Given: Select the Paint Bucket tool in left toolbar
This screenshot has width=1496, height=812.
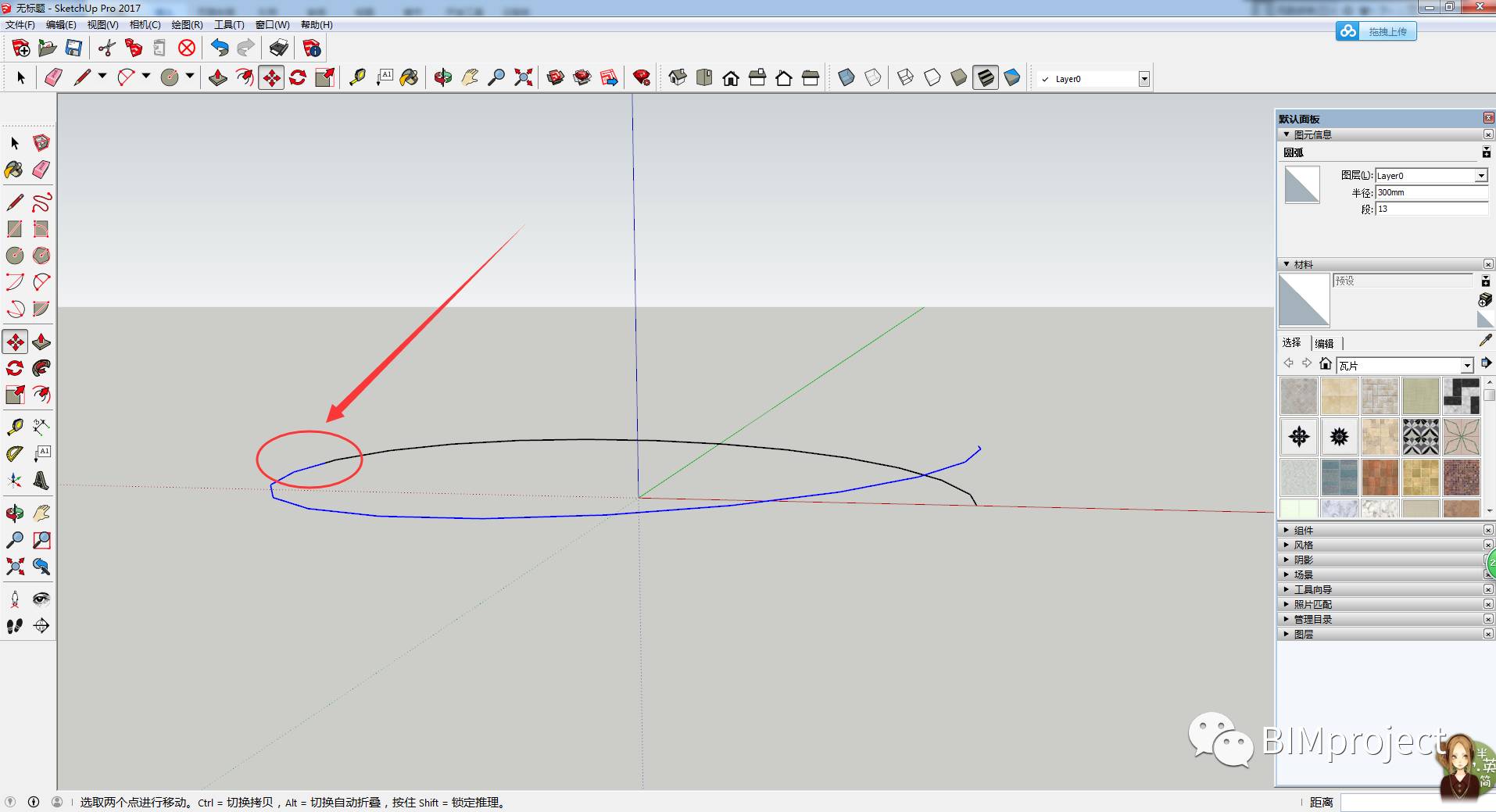Looking at the screenshot, I should 15,170.
